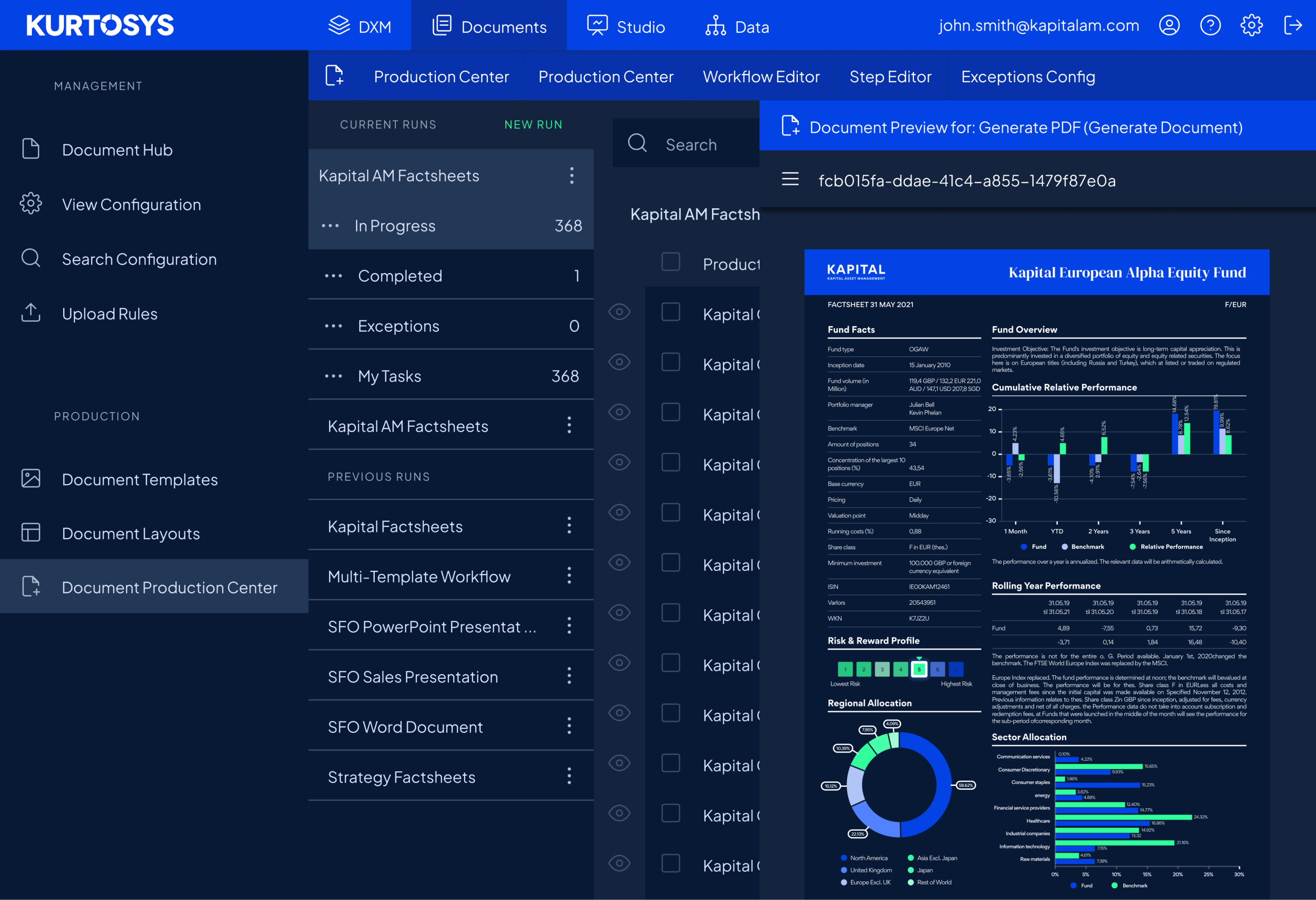Open the Workflow Editor tab
This screenshot has width=1316, height=900.
(x=761, y=76)
